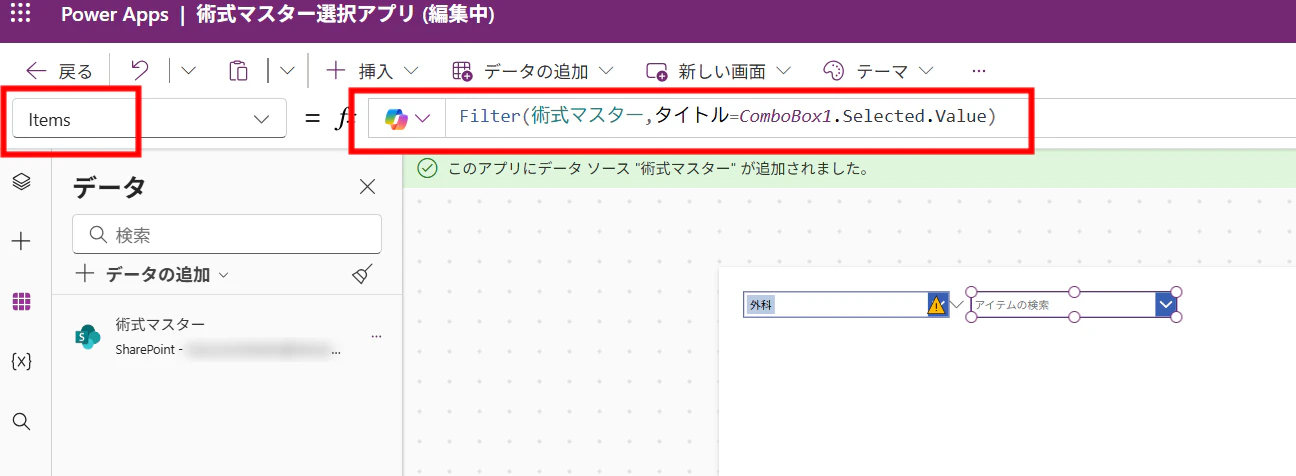
Task: Click the paste clipboard icon
Action: [x=238, y=71]
